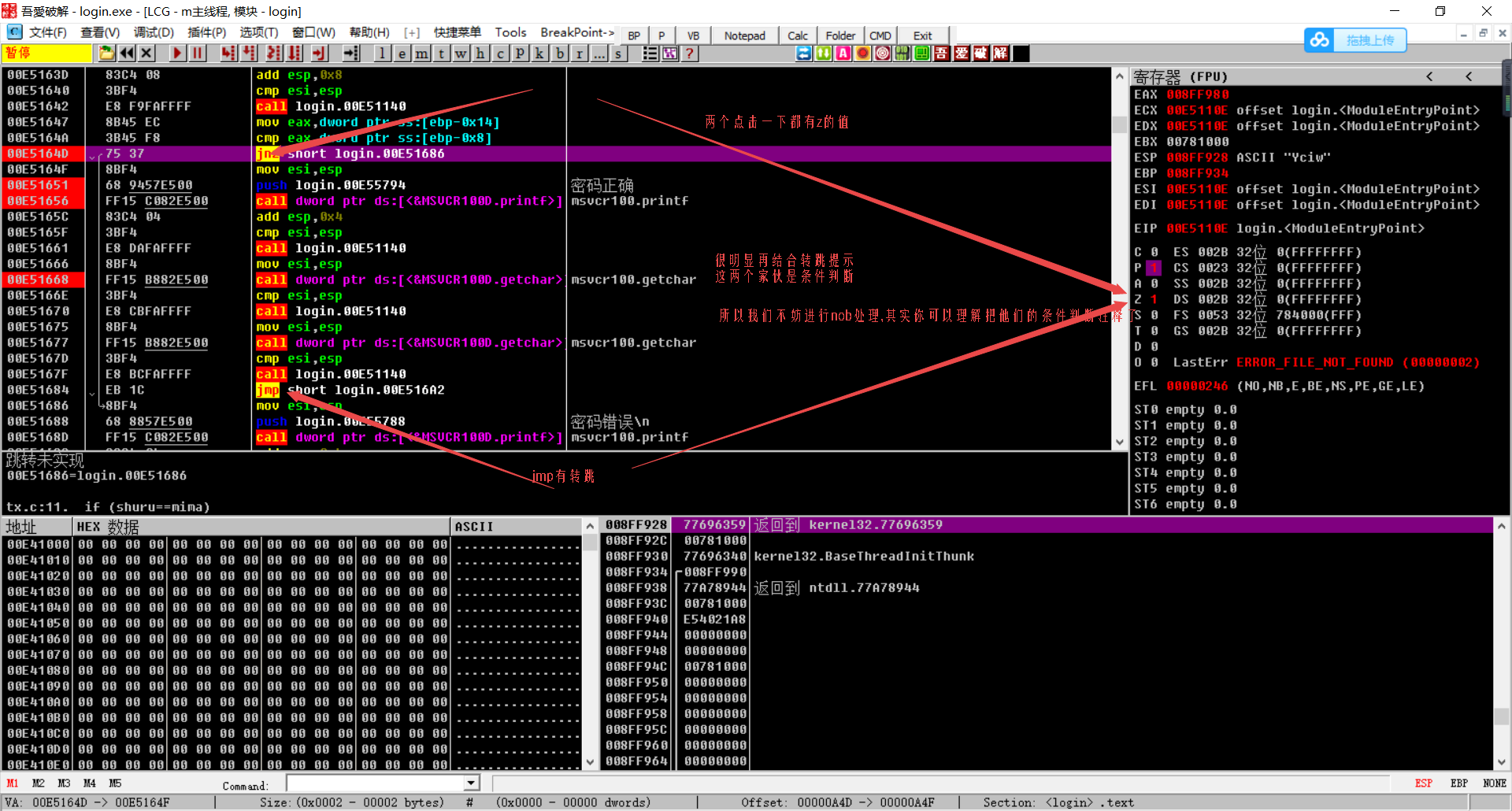Run the program with the play icon
This screenshot has width=1512, height=811.
pyautogui.click(x=177, y=54)
